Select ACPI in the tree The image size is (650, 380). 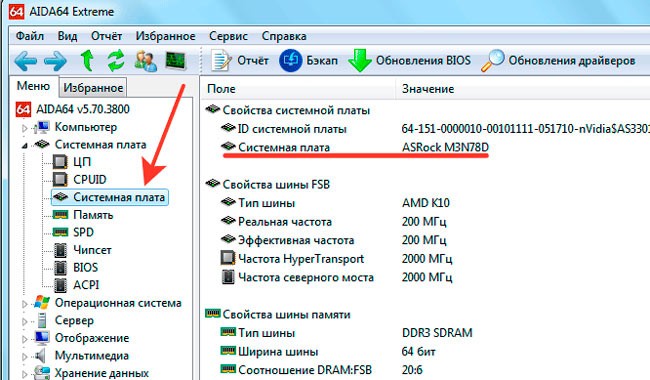86,285
